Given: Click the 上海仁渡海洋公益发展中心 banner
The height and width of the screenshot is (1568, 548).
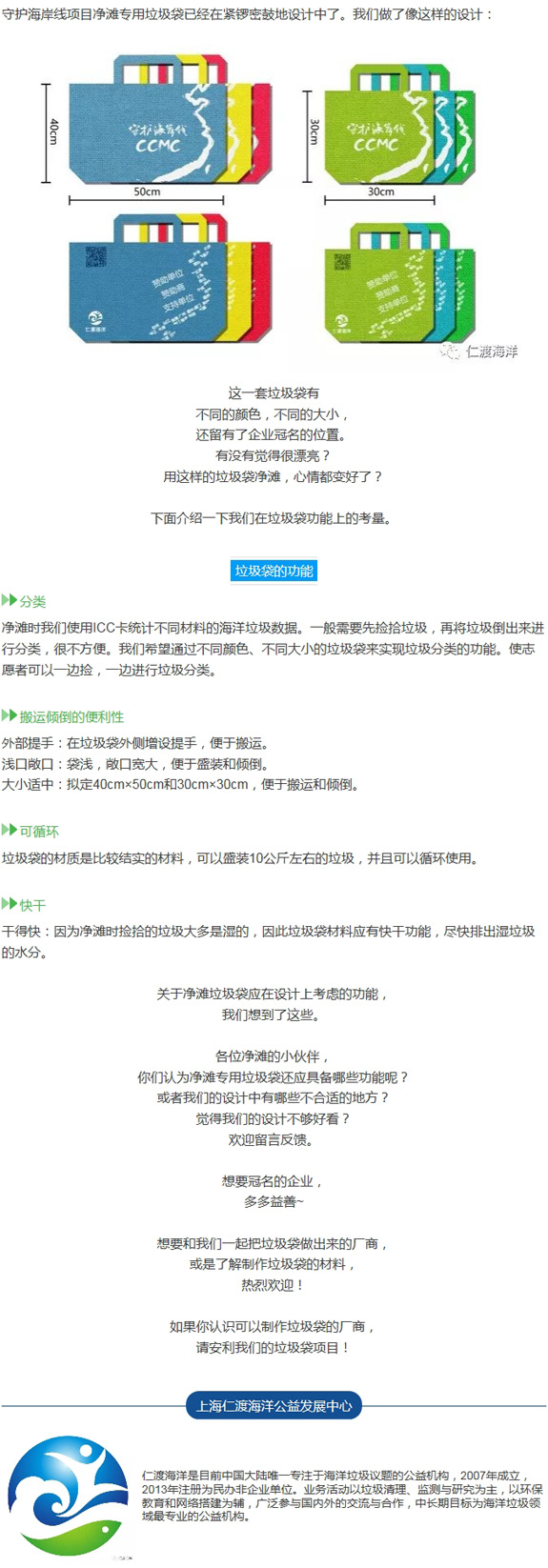Looking at the screenshot, I should 274,1405.
